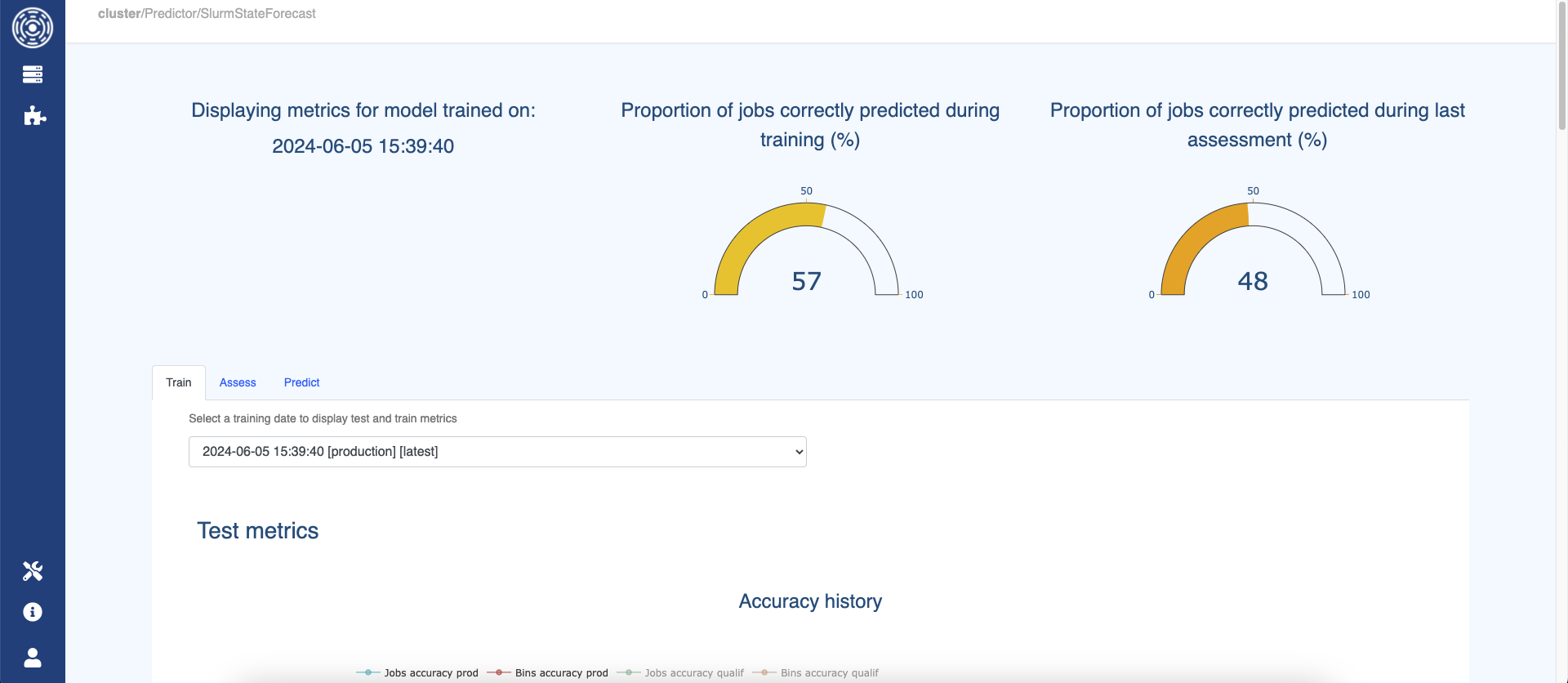Toggle Jobs accuracy prod legend entry
Image resolution: width=1568 pixels, height=683 pixels.
tap(417, 673)
